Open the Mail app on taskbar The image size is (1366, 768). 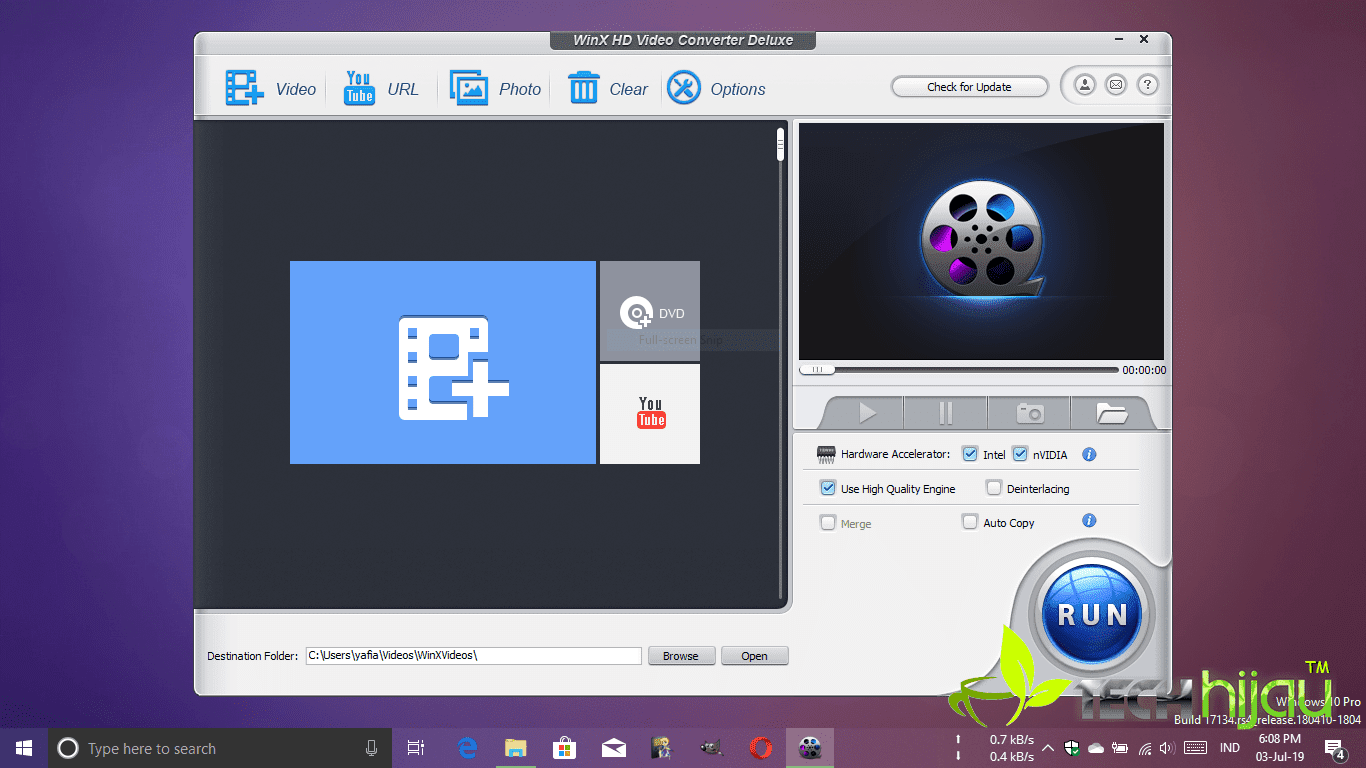point(614,748)
